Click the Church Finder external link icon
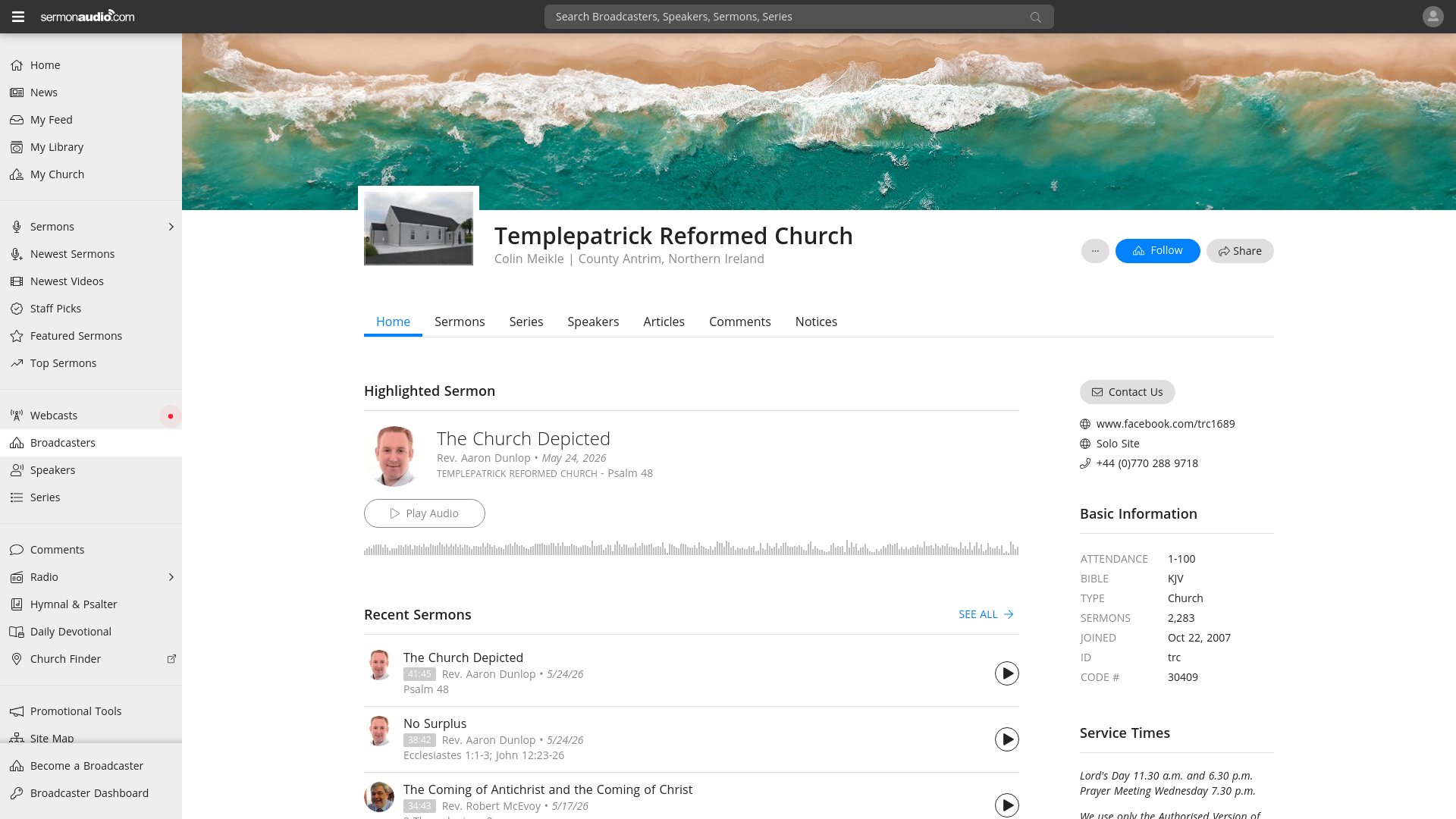 click(x=171, y=659)
